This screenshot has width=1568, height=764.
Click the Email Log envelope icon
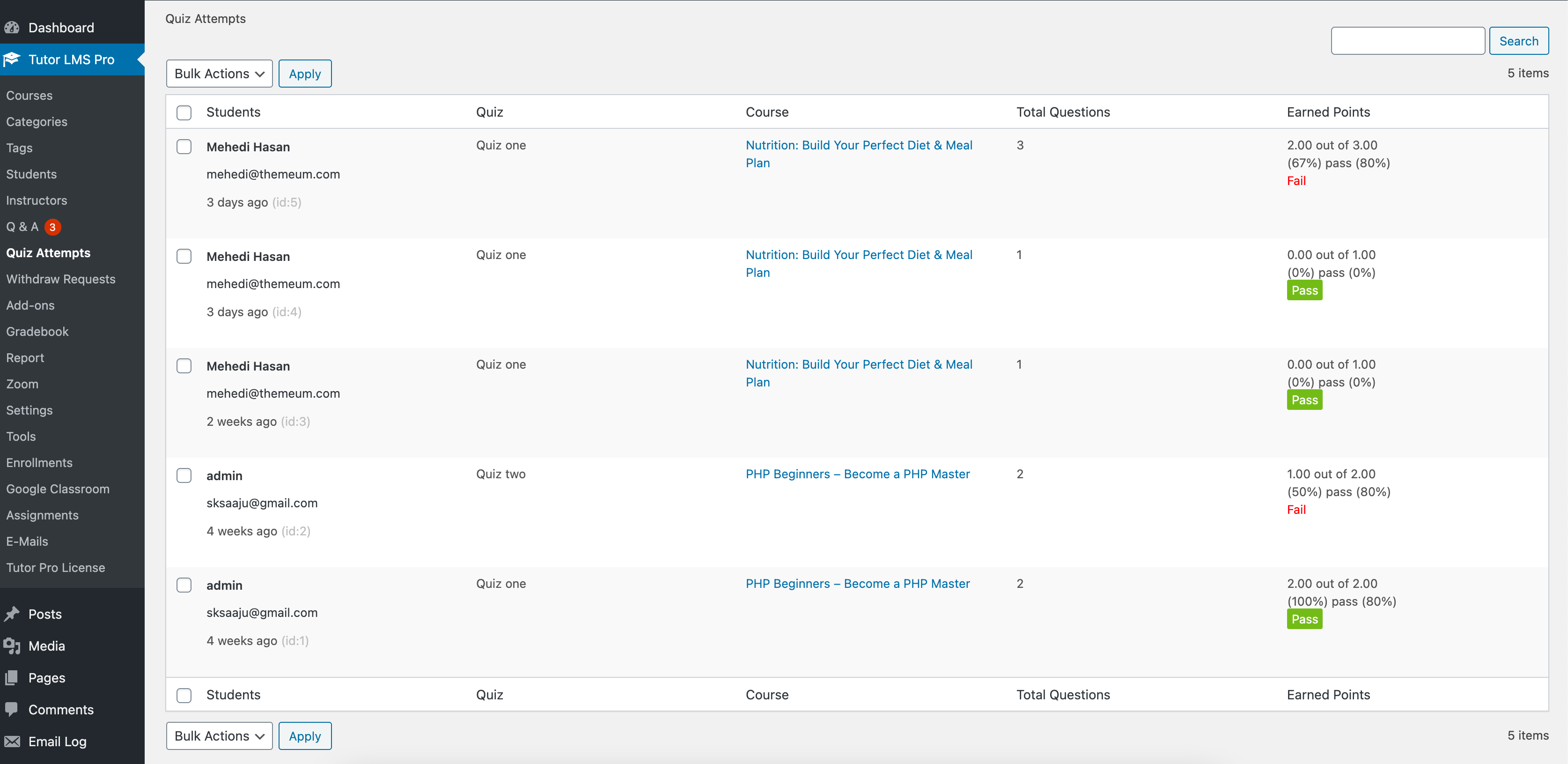coord(12,741)
